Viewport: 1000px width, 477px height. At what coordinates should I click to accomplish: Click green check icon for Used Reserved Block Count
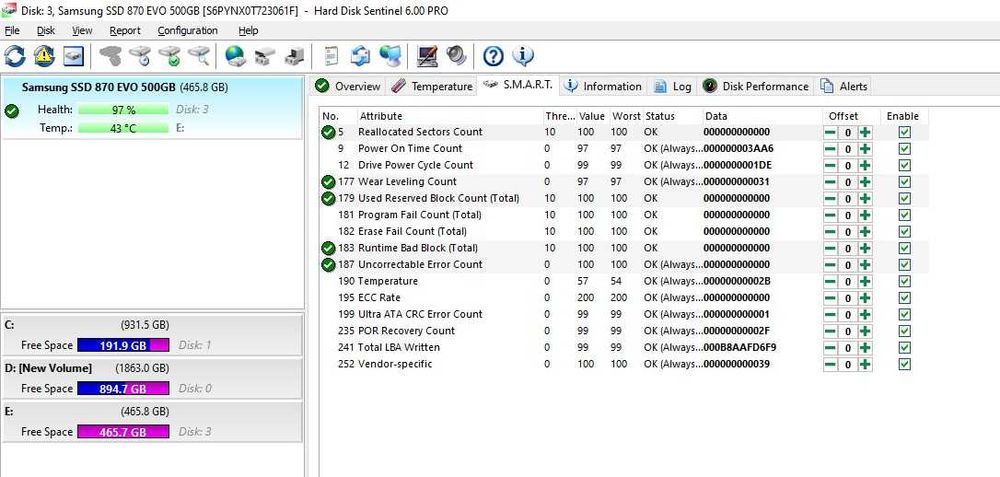pyautogui.click(x=328, y=198)
